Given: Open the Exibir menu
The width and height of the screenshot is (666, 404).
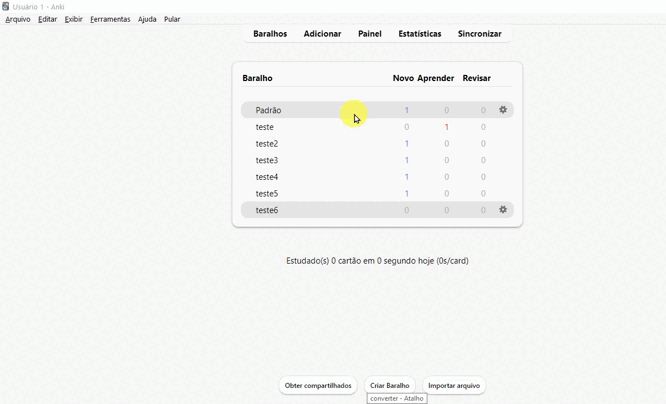Looking at the screenshot, I should pyautogui.click(x=73, y=19).
